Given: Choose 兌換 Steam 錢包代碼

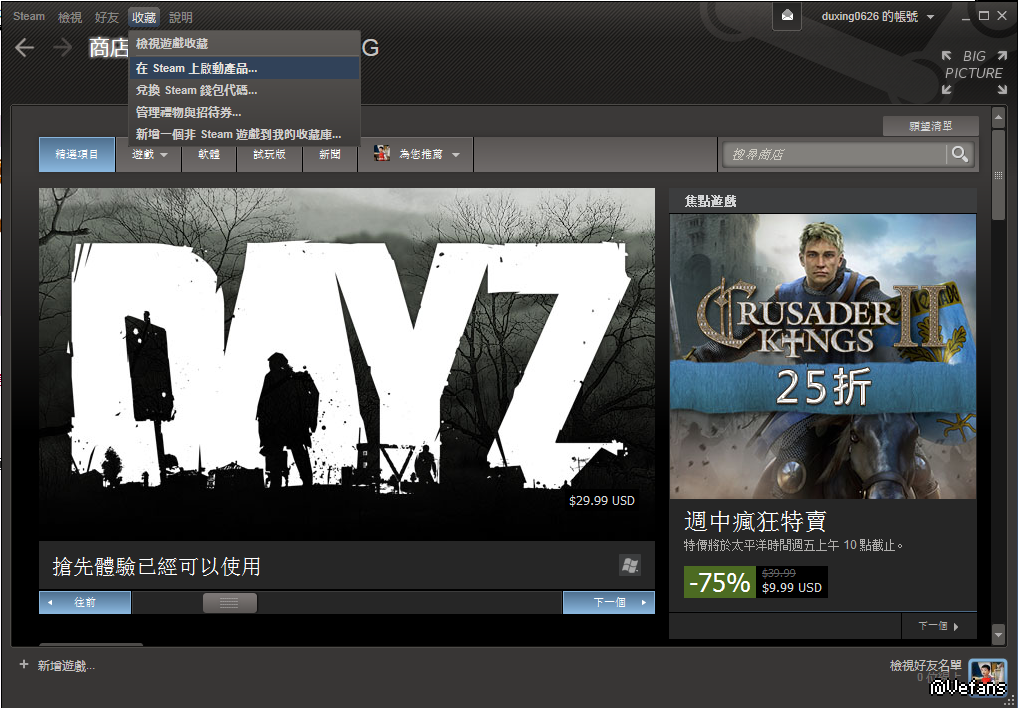Looking at the screenshot, I should pyautogui.click(x=244, y=90).
